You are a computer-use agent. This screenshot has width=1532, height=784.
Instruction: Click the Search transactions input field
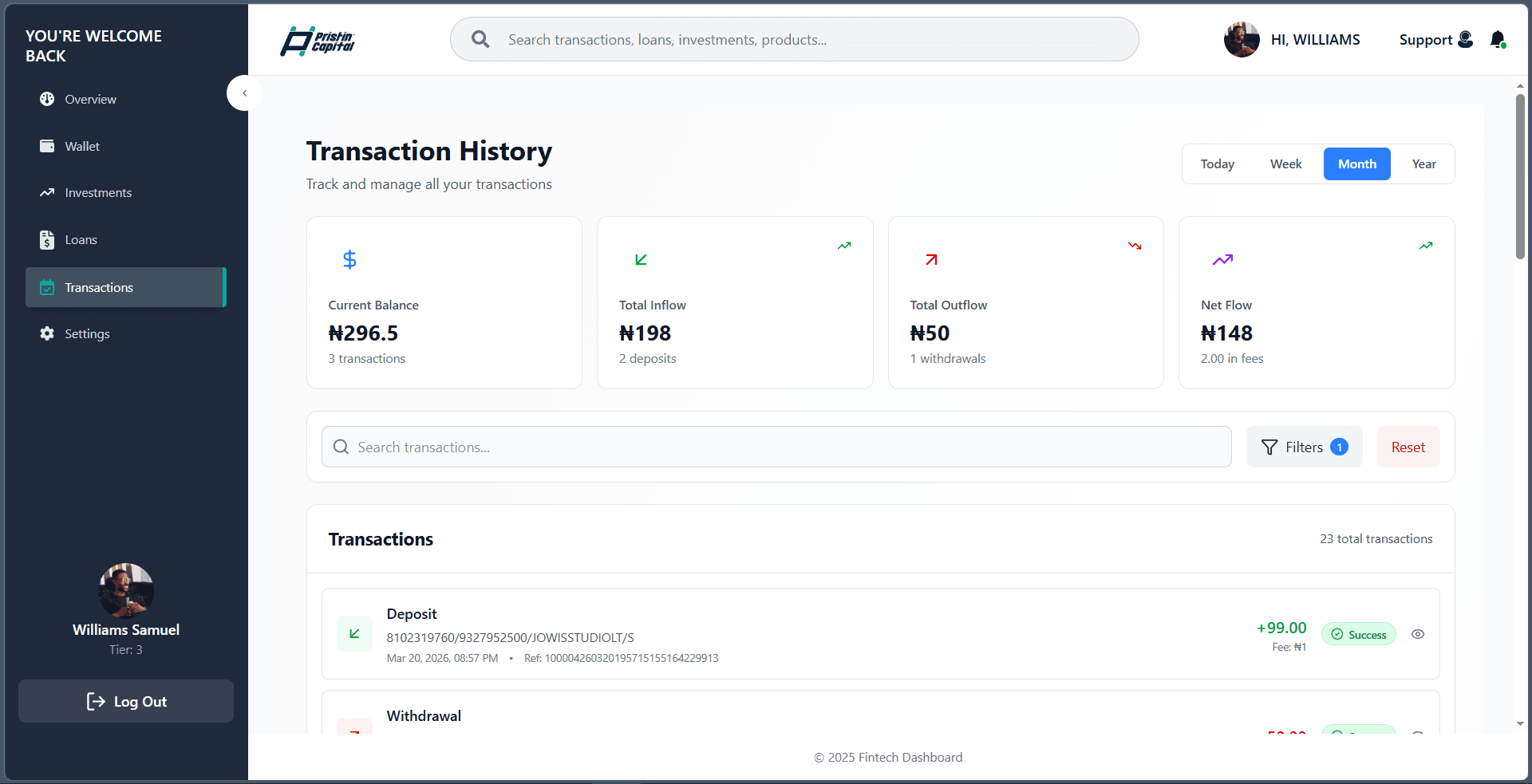776,447
